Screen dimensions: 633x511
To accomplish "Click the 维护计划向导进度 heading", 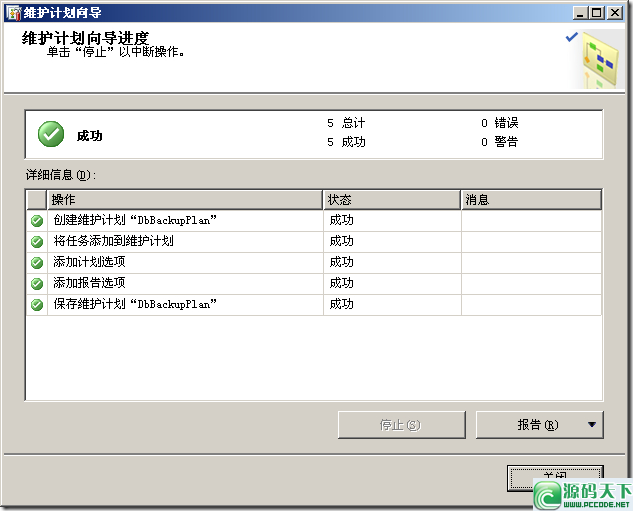I will coord(86,39).
